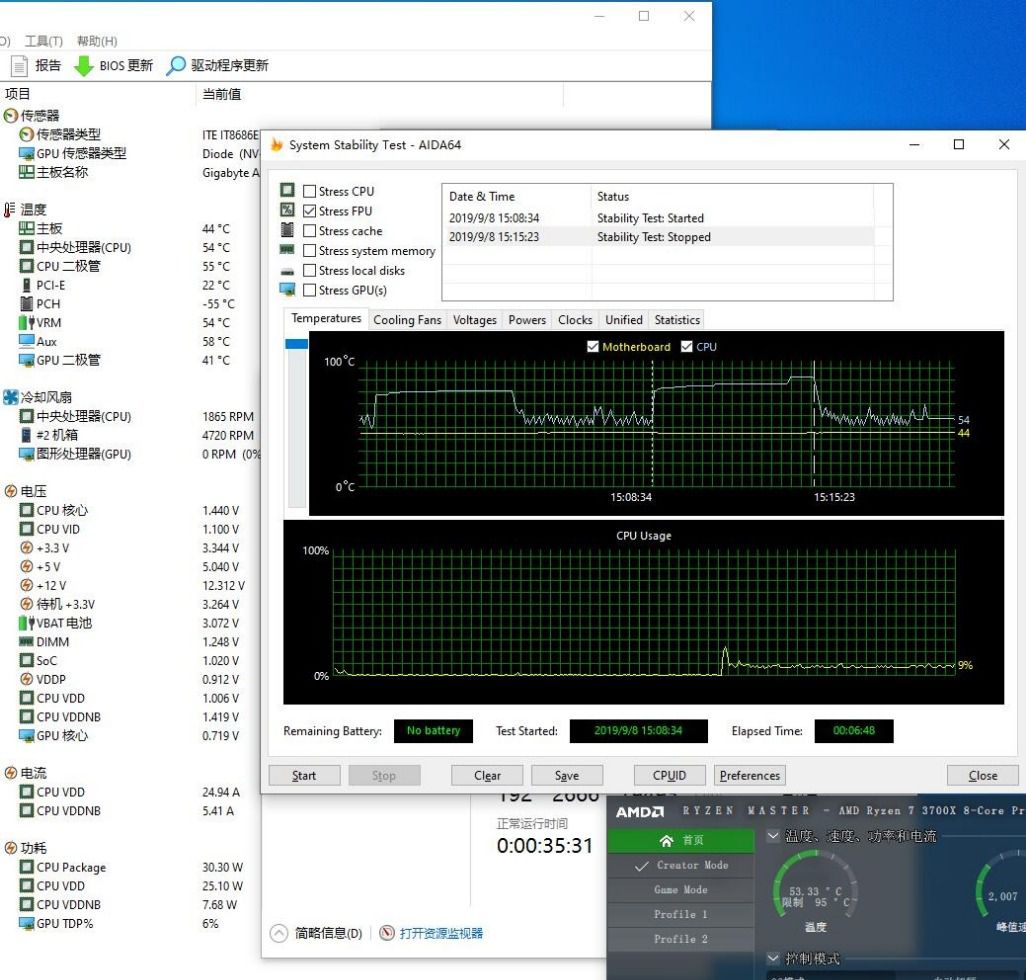Viewport: 1026px width, 980px height.
Task: Enable the Stress cache checkbox
Action: [309, 231]
